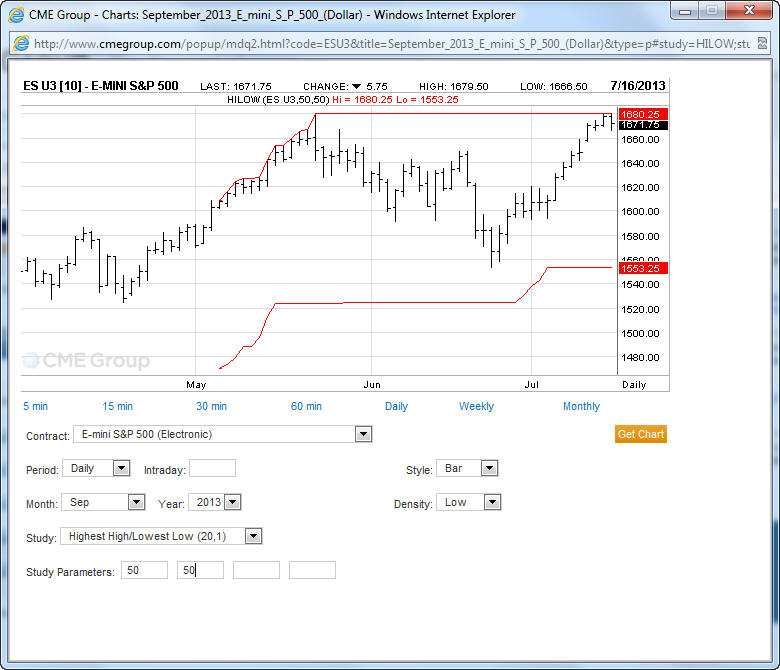This screenshot has height=670, width=780.
Task: Click the orange Get Chart button
Action: coord(641,434)
